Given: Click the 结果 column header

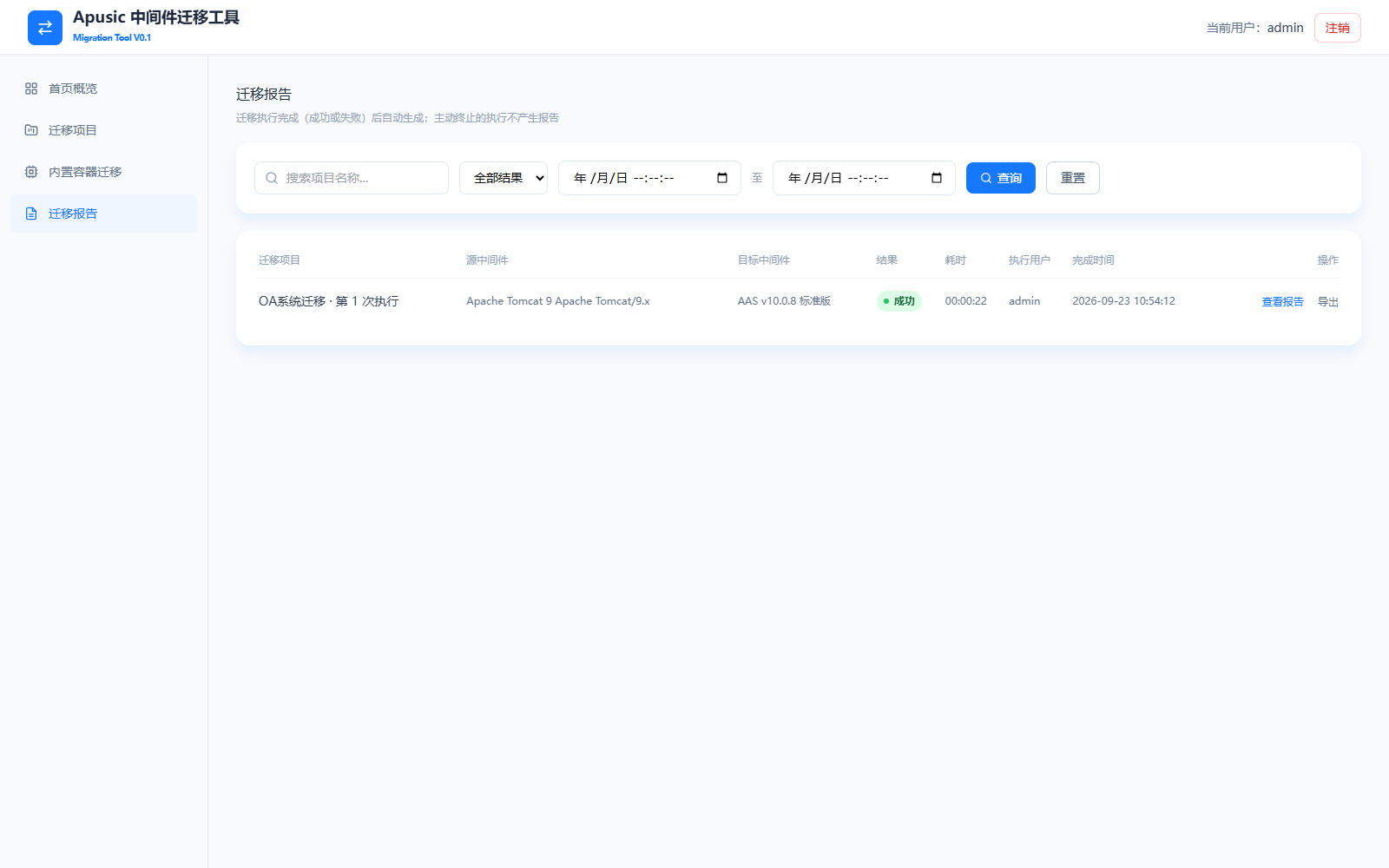Looking at the screenshot, I should pos(887,260).
